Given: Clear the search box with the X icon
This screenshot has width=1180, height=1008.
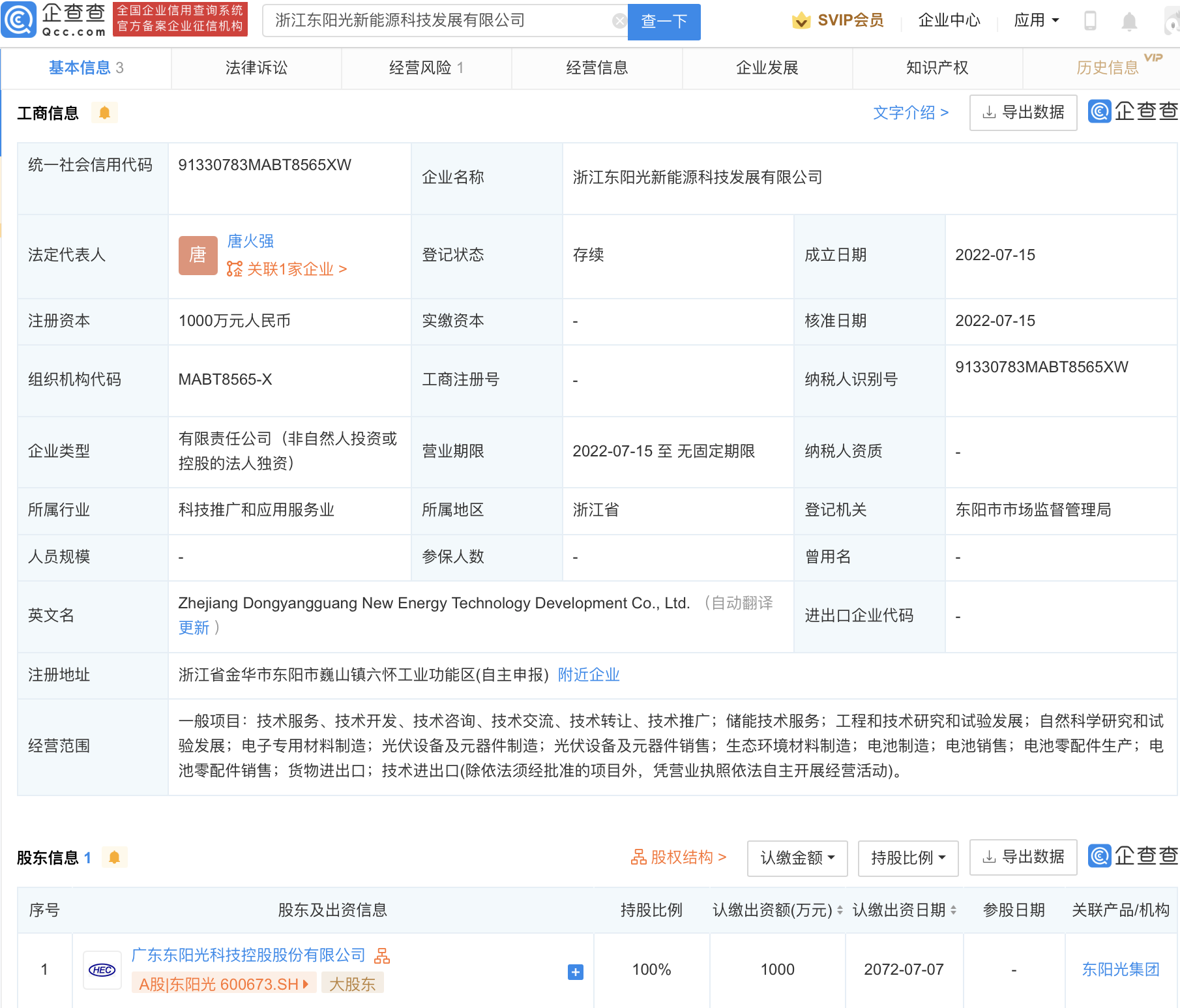Looking at the screenshot, I should tap(619, 22).
